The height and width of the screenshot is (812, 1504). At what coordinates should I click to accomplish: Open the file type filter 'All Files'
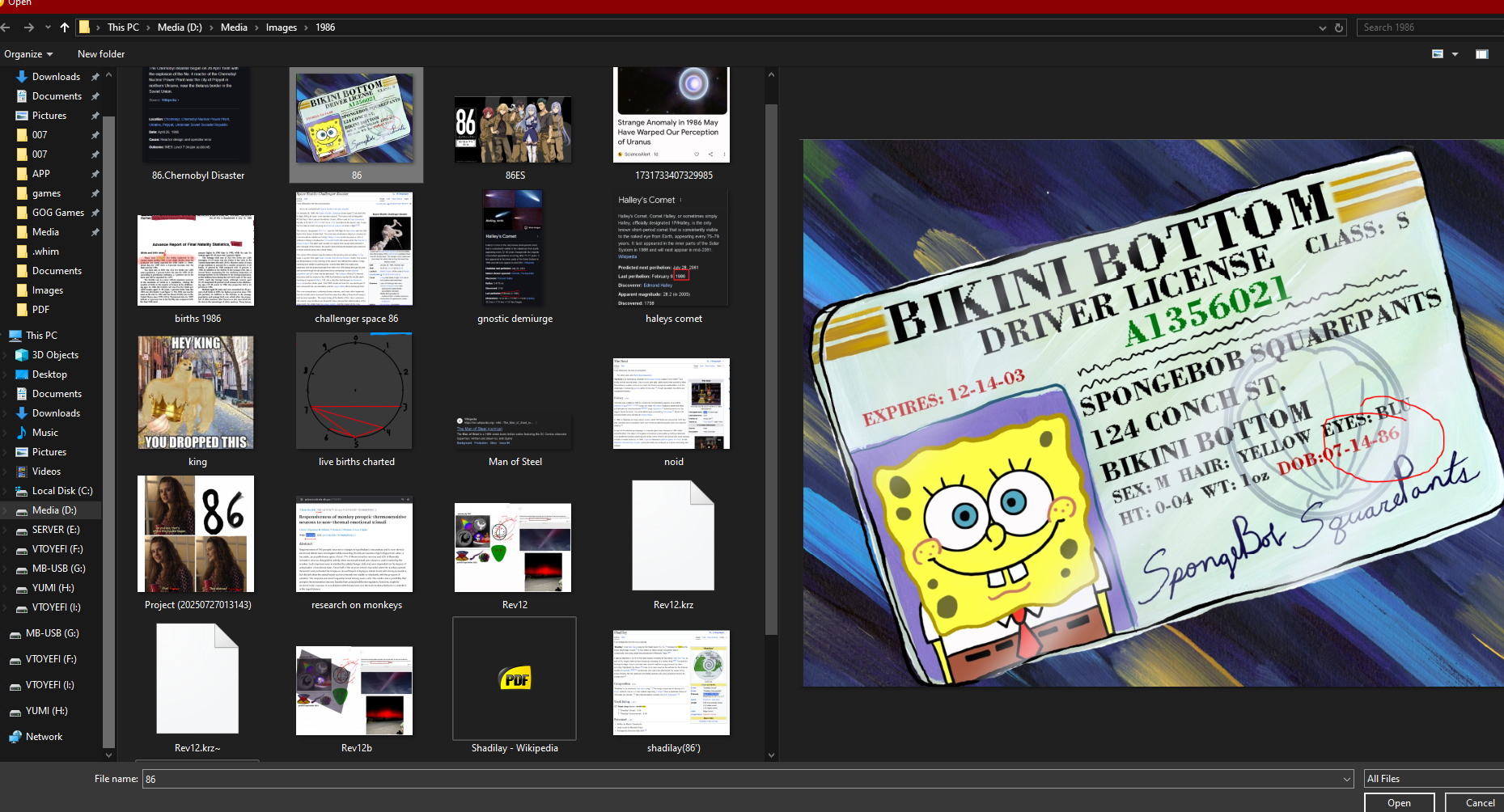coord(1434,779)
